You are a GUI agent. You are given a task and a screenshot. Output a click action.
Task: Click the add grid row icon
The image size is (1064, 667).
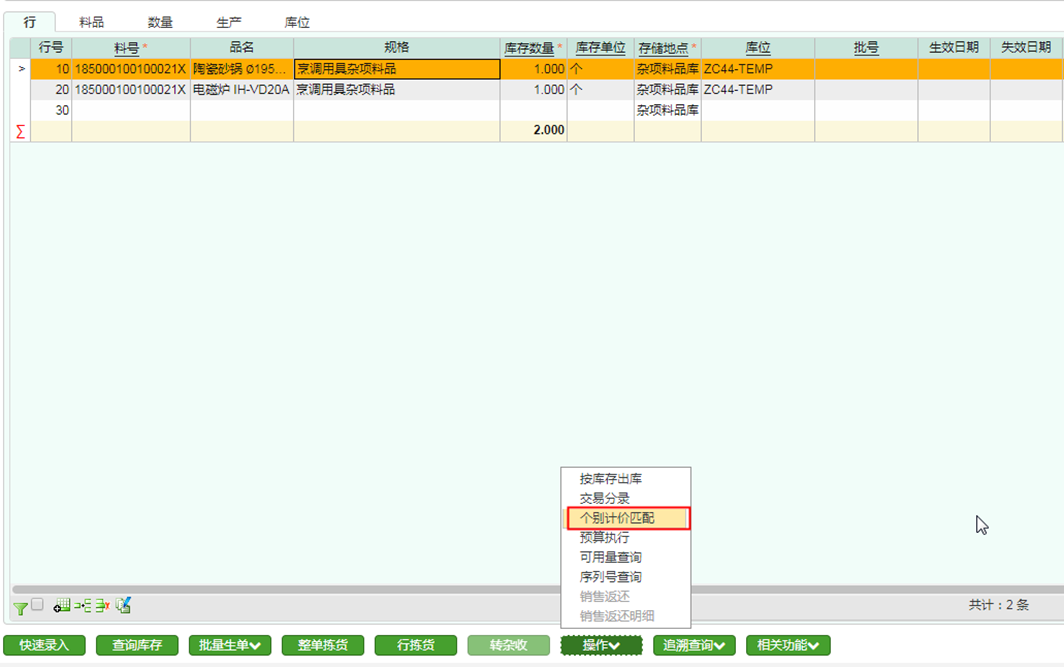(x=62, y=606)
